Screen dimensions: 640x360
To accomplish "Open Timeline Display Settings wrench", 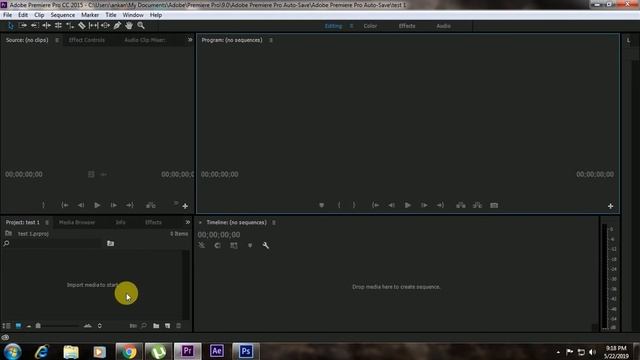I will [x=266, y=245].
